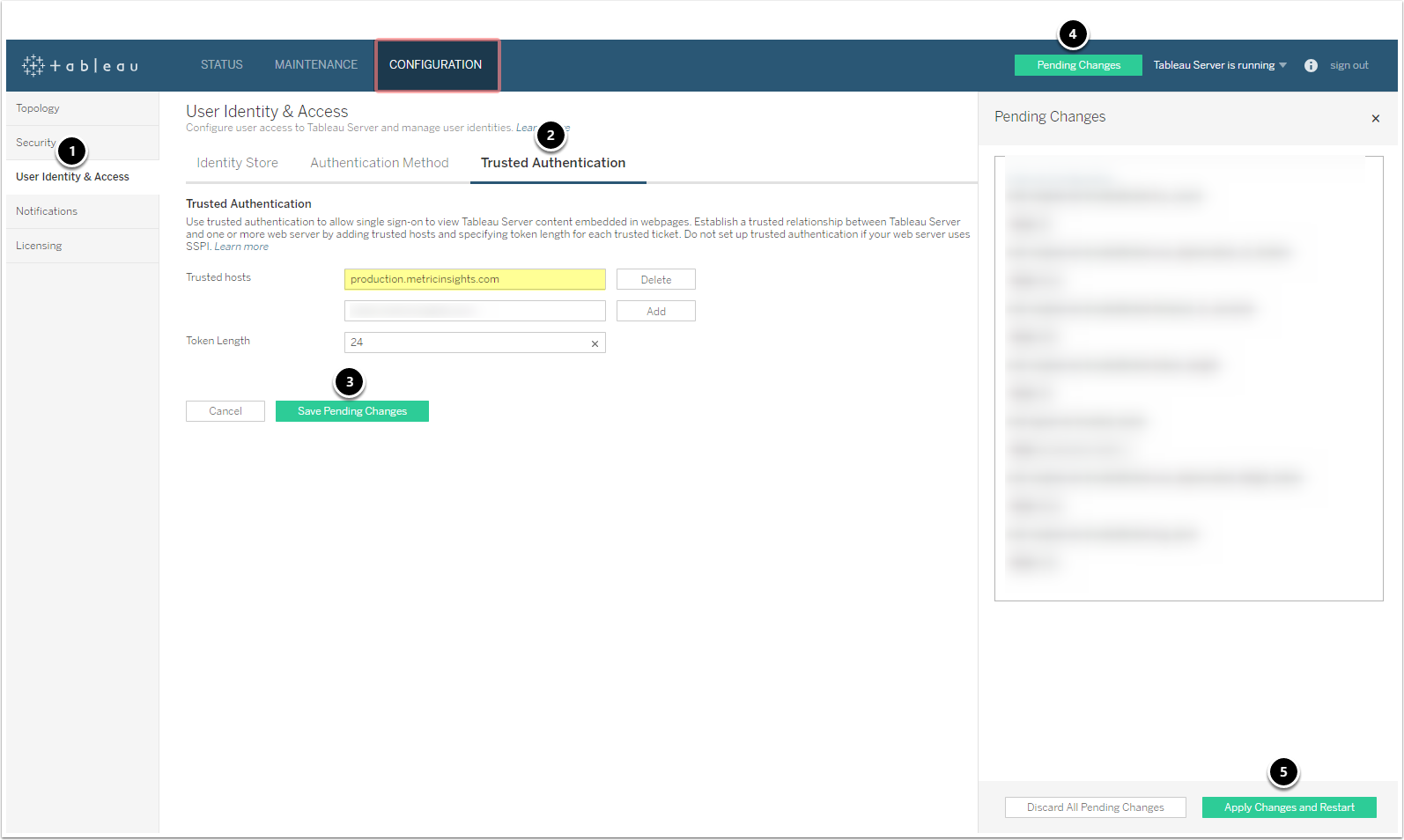Open the CONFIGURATION menu
Viewport: 1404px width, 840px height.
[436, 65]
